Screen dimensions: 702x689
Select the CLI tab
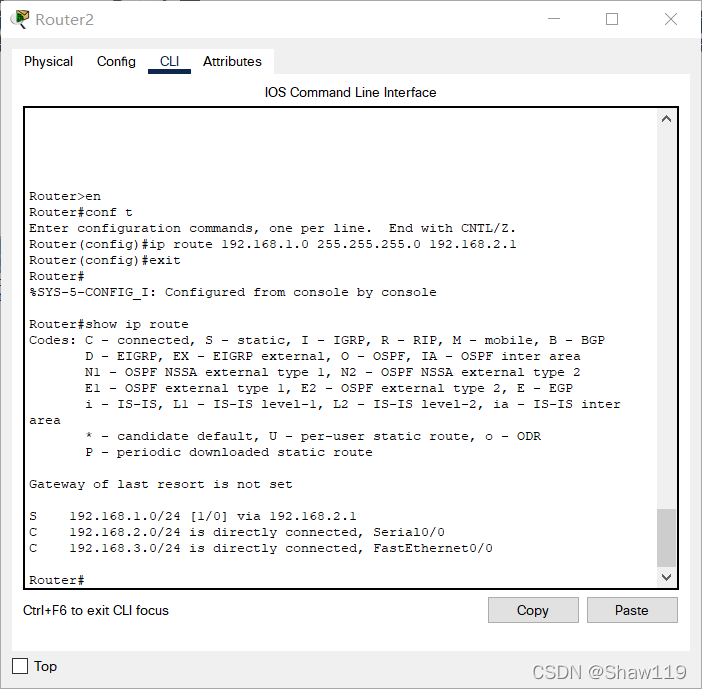pos(169,61)
